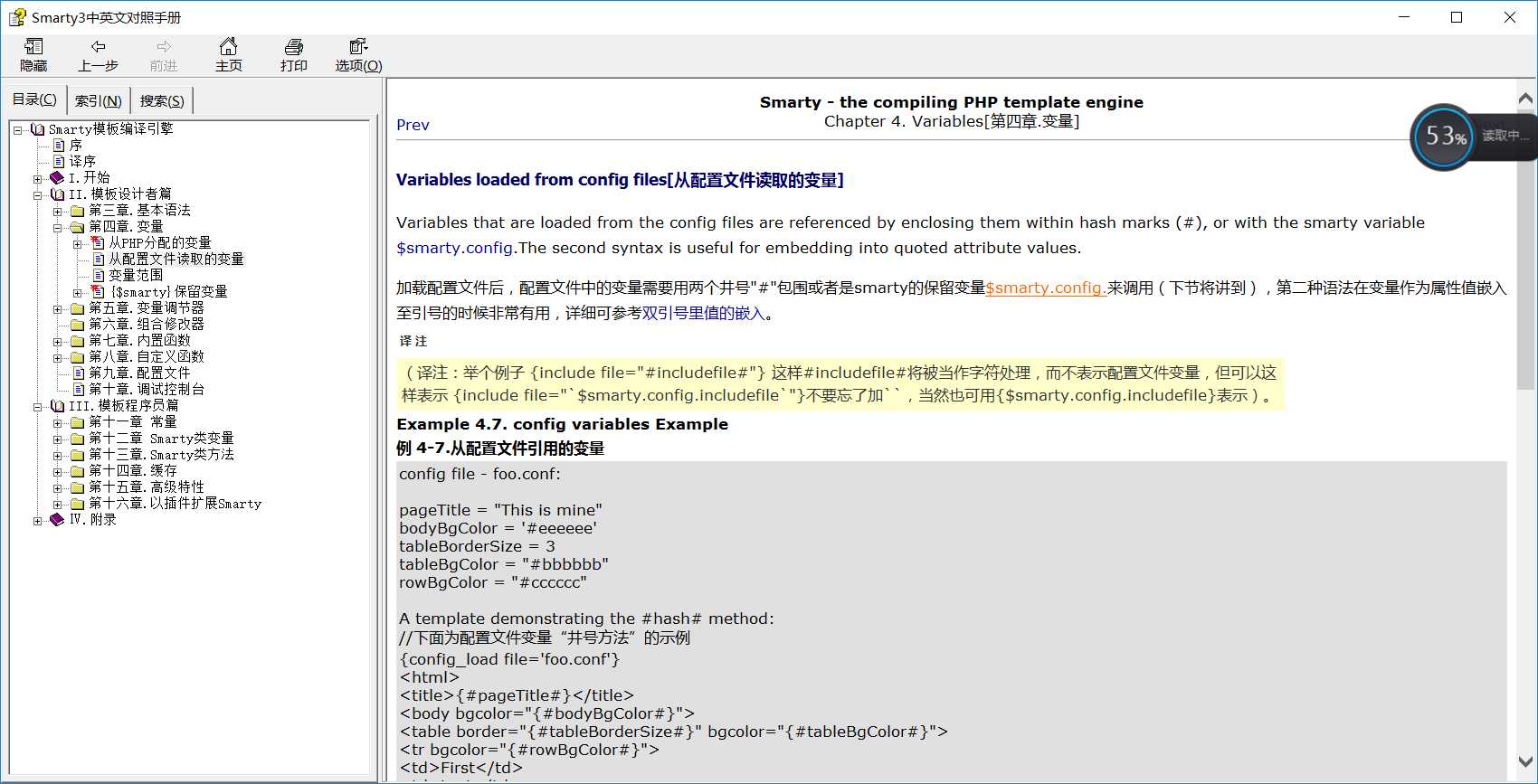
Task: Expand 第五章.变量调节器 chapter
Action: (x=57, y=309)
